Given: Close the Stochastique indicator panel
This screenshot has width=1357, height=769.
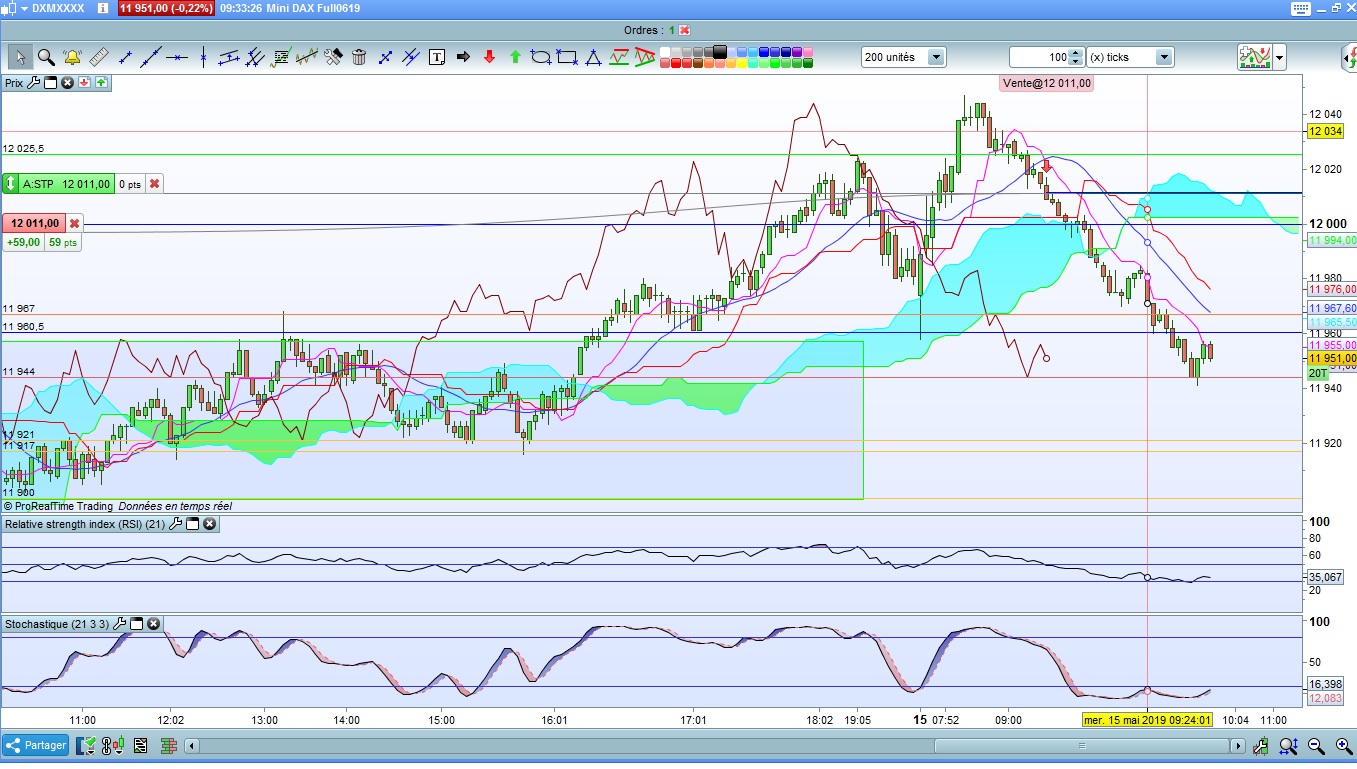Looking at the screenshot, I should click(154, 624).
